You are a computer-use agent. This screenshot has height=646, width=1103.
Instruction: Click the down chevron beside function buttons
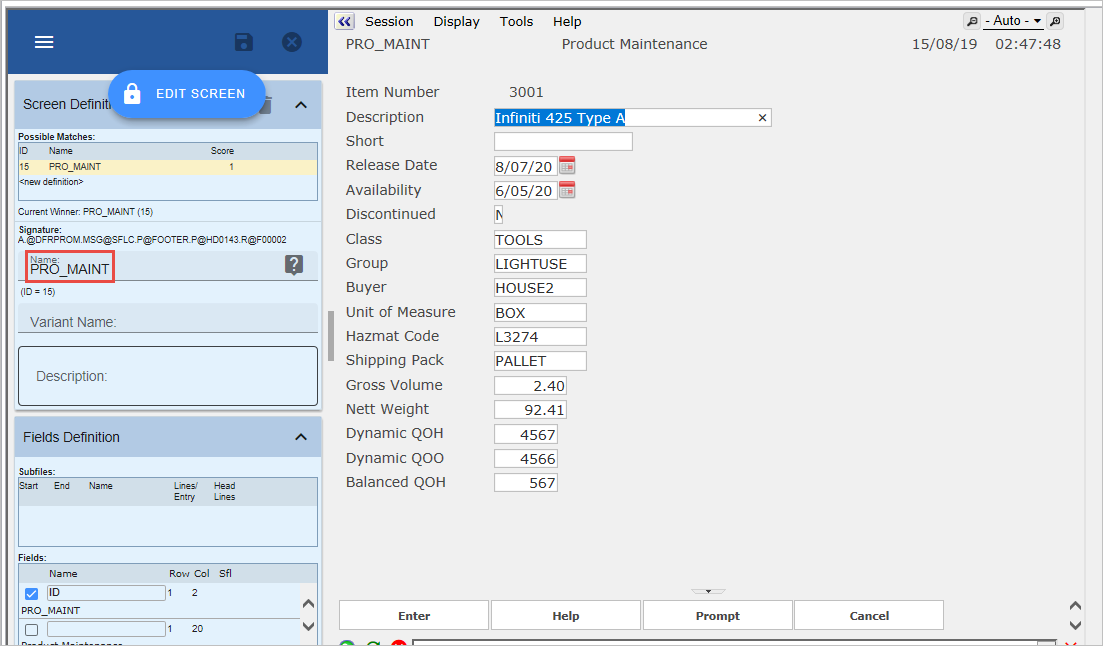(x=1075, y=625)
